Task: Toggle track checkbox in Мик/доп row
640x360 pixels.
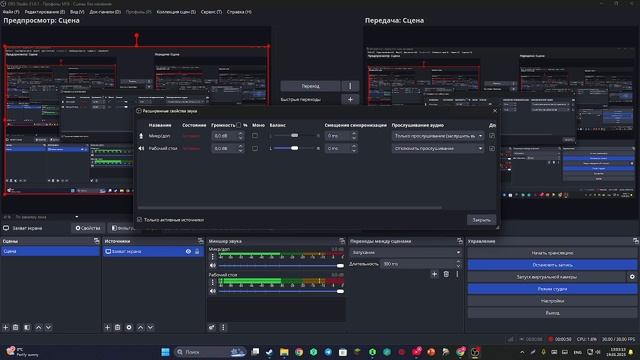Action: pos(492,136)
